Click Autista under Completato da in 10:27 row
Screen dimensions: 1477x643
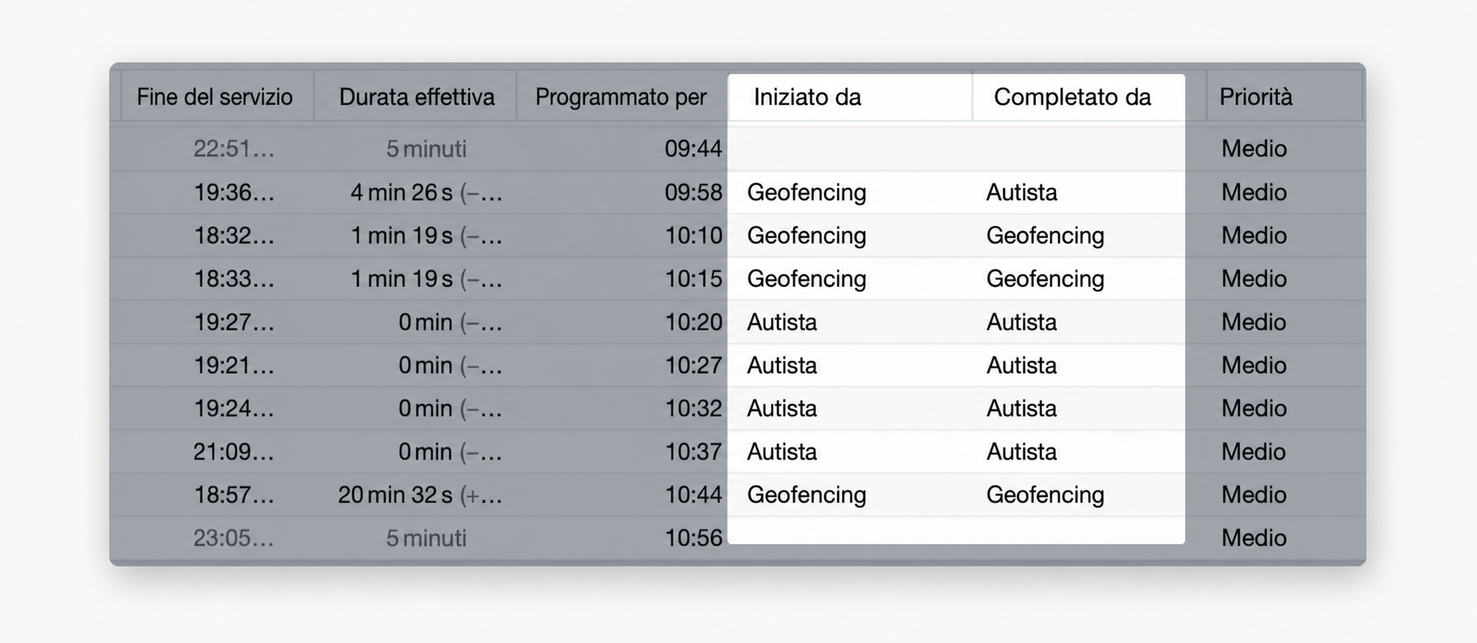[x=1021, y=365]
